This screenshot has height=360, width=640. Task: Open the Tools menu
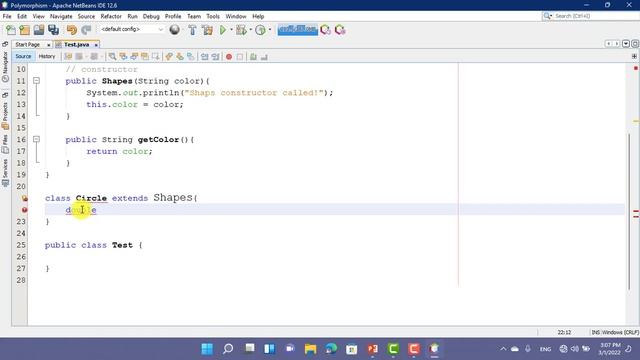tap(213, 16)
